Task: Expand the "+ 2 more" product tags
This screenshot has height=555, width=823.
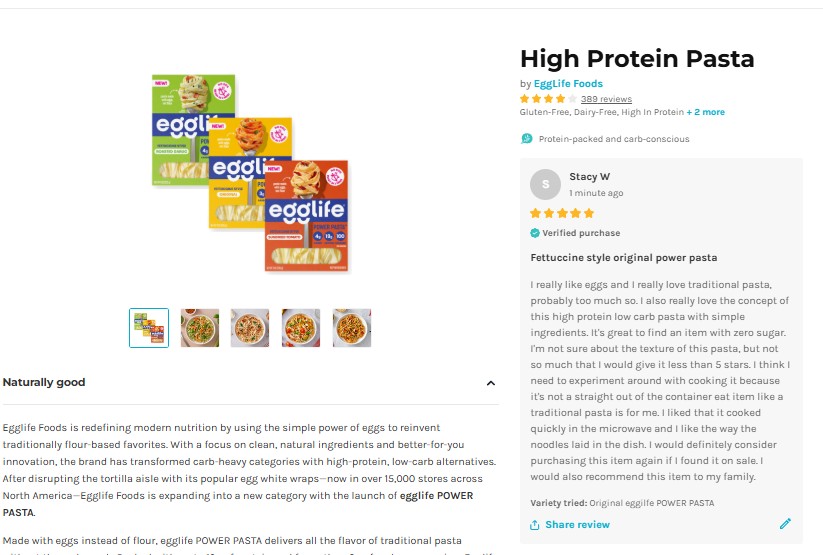Action: (x=706, y=112)
